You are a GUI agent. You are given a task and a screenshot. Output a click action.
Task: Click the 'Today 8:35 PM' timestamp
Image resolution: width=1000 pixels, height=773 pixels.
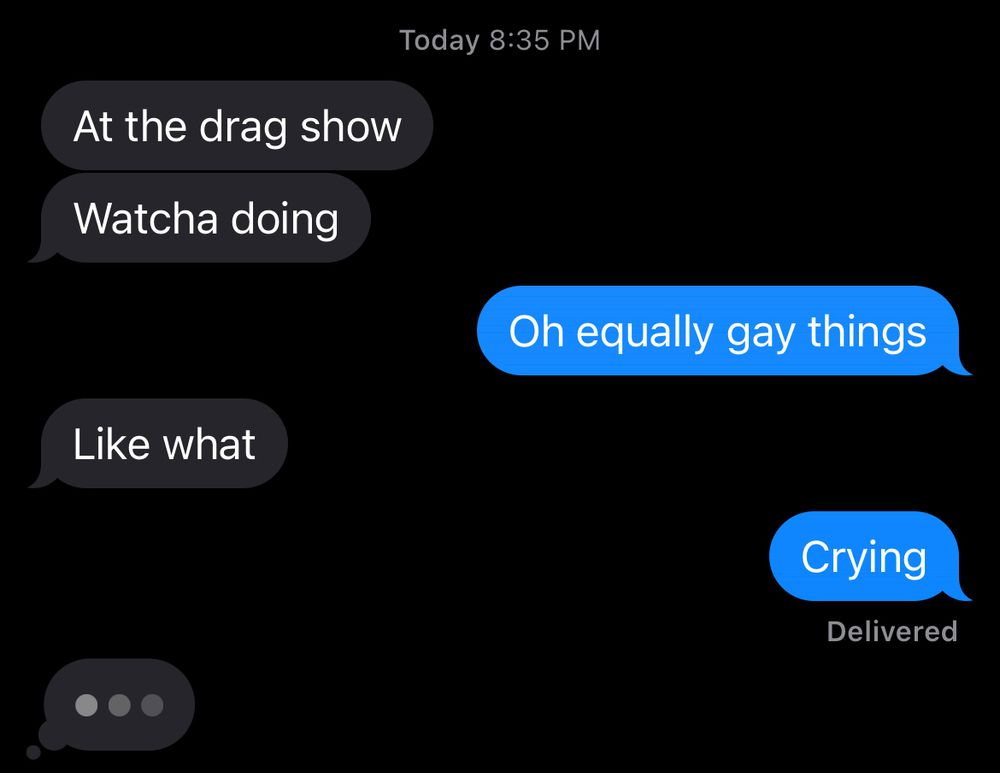(x=500, y=40)
